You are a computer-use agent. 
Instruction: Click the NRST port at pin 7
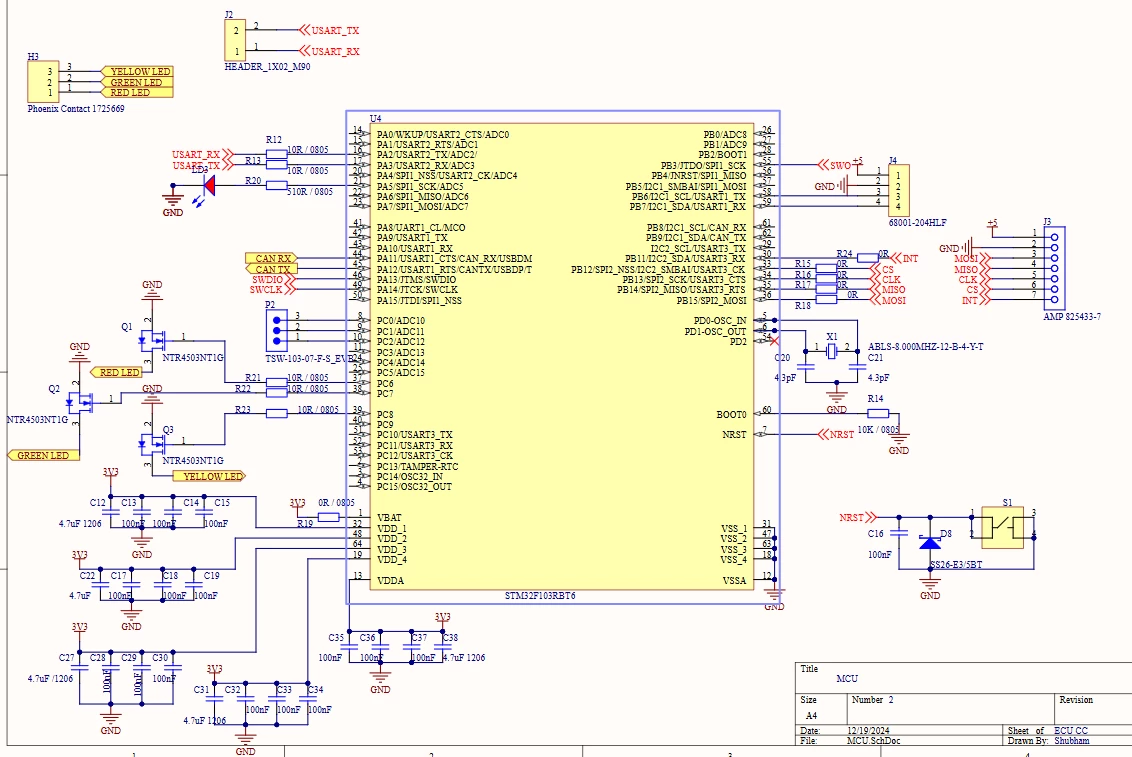coord(836,434)
